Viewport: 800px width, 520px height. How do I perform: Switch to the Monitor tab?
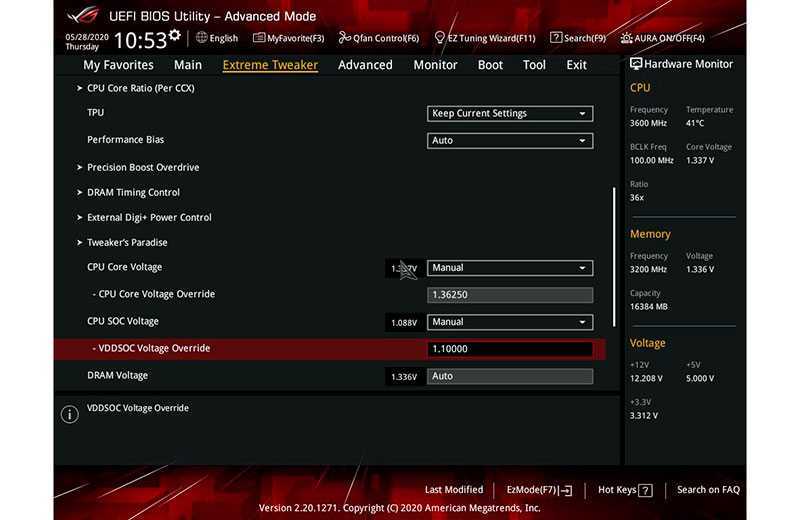pos(435,65)
